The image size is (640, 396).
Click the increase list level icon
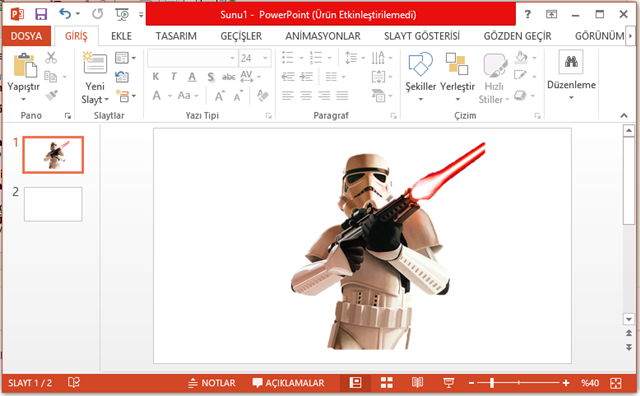tap(306, 76)
